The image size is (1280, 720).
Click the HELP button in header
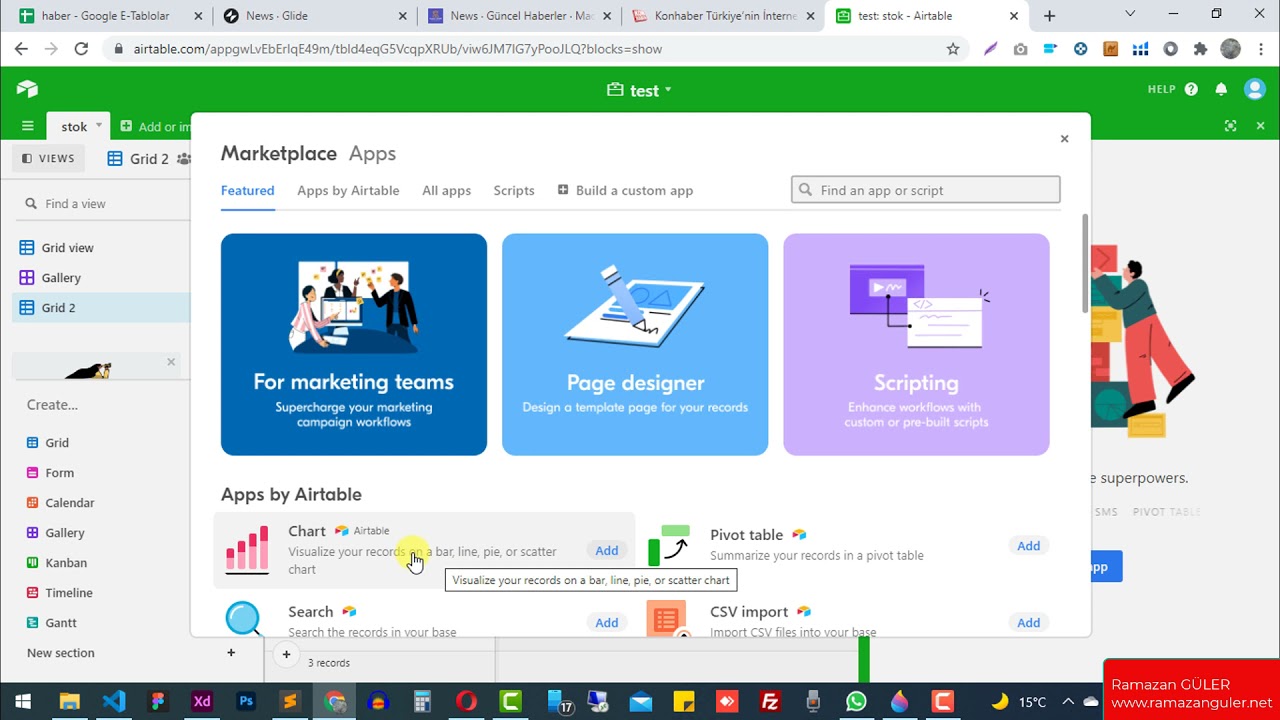point(1172,89)
